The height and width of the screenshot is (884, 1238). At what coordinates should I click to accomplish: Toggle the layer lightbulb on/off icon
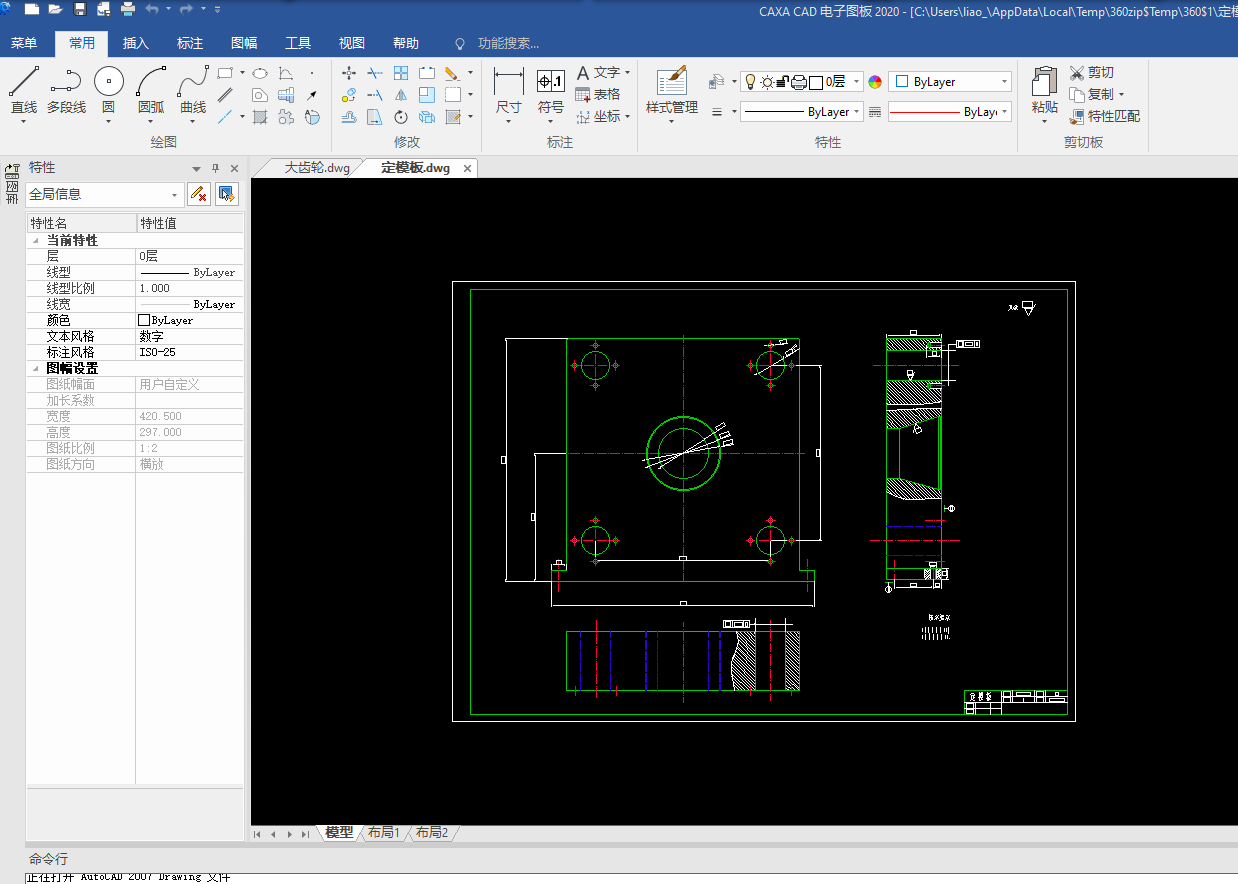point(750,82)
